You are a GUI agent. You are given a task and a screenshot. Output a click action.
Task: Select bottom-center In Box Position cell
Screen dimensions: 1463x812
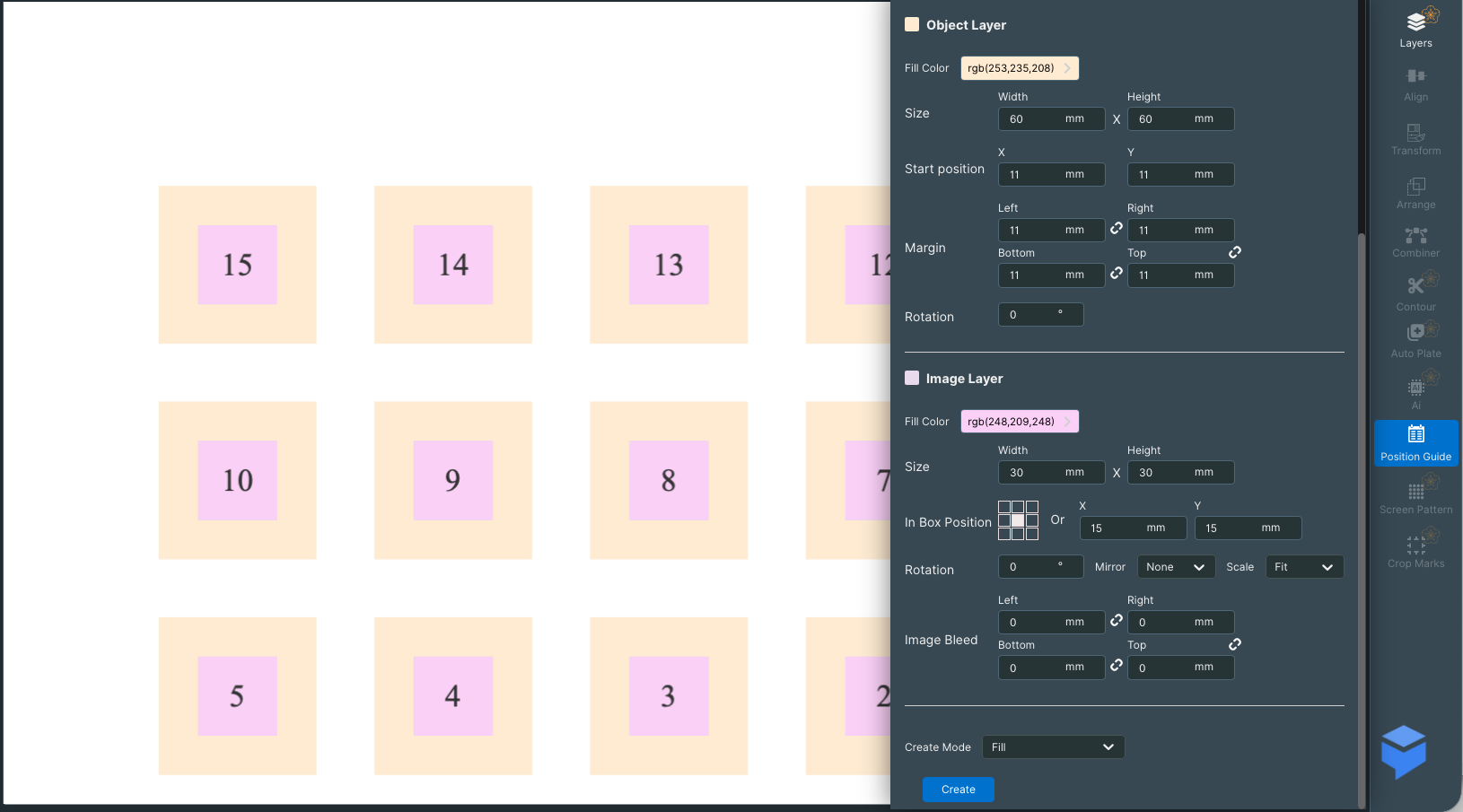1018,534
